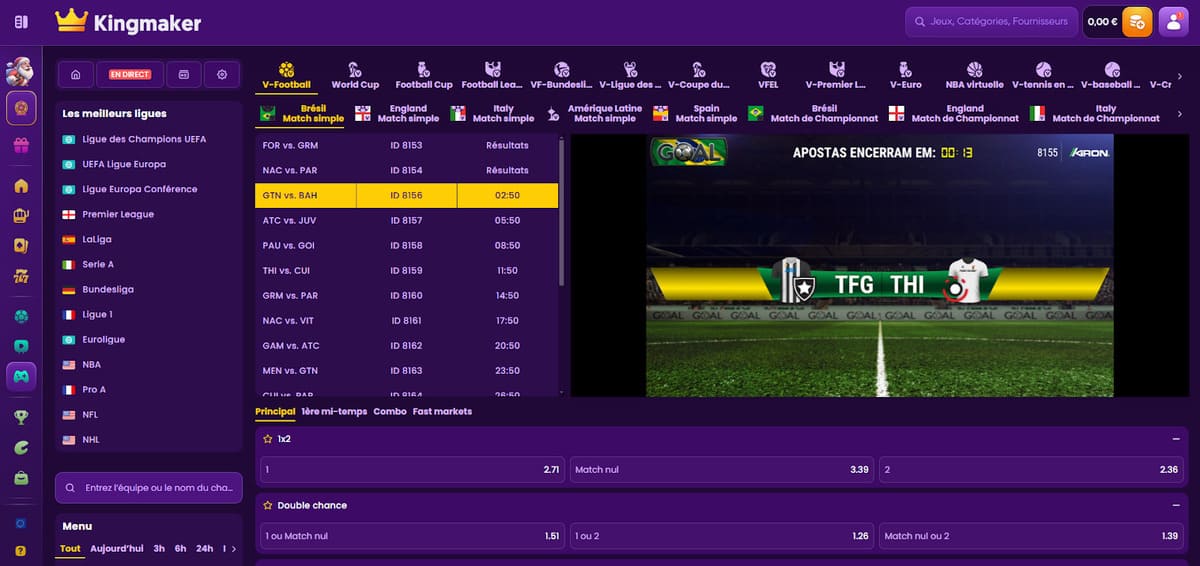This screenshot has width=1200, height=566.
Task: Open the playing cards section icon
Action: coord(21,245)
